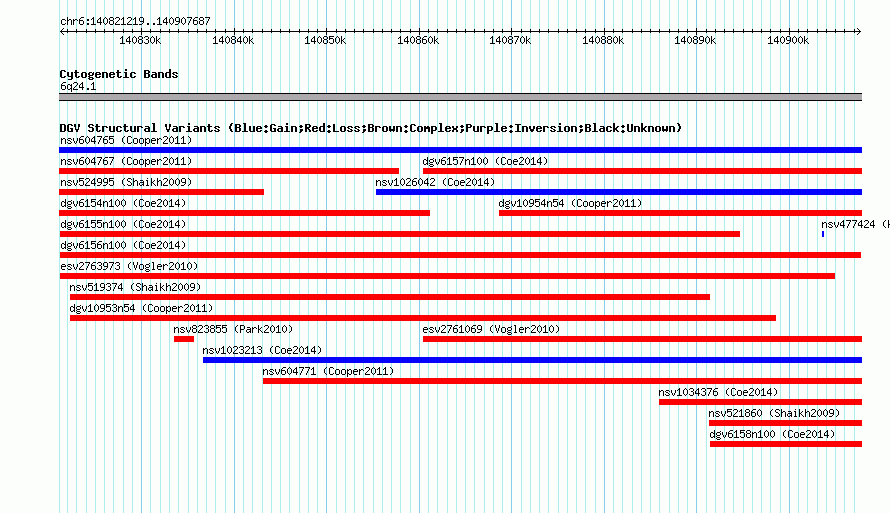Open the nsv1023213 (Coe2014) label

pos(262,350)
